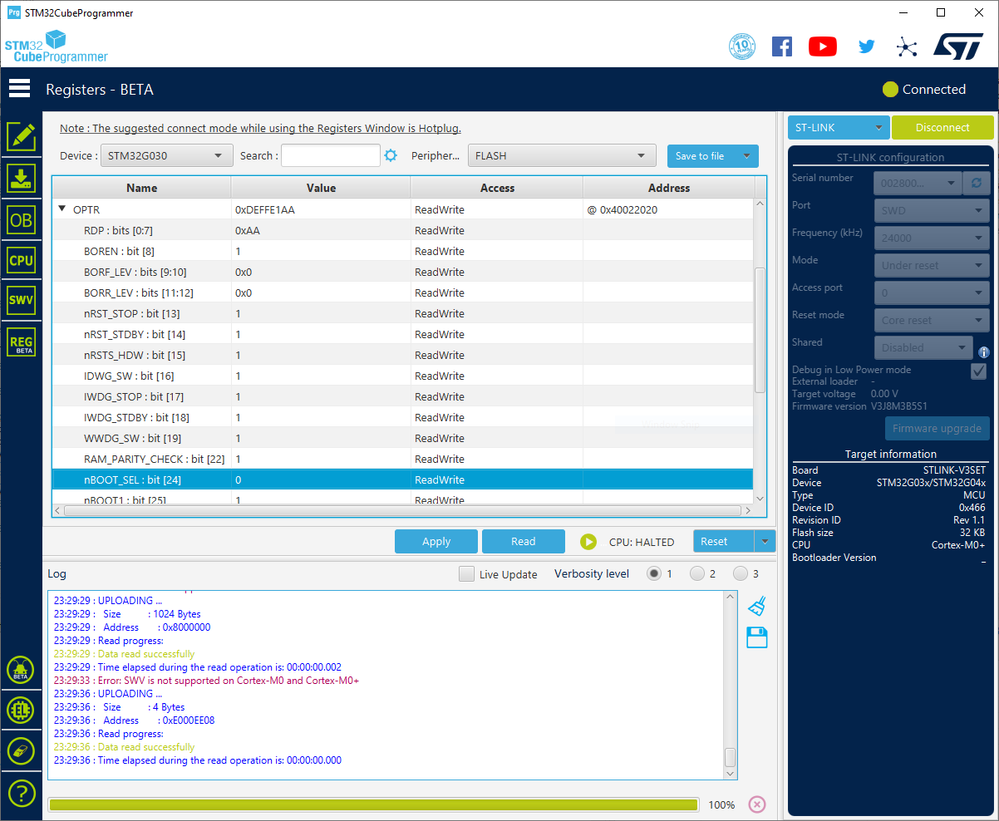The height and width of the screenshot is (821, 999).
Task: Run the CPU with green play button
Action: point(588,542)
